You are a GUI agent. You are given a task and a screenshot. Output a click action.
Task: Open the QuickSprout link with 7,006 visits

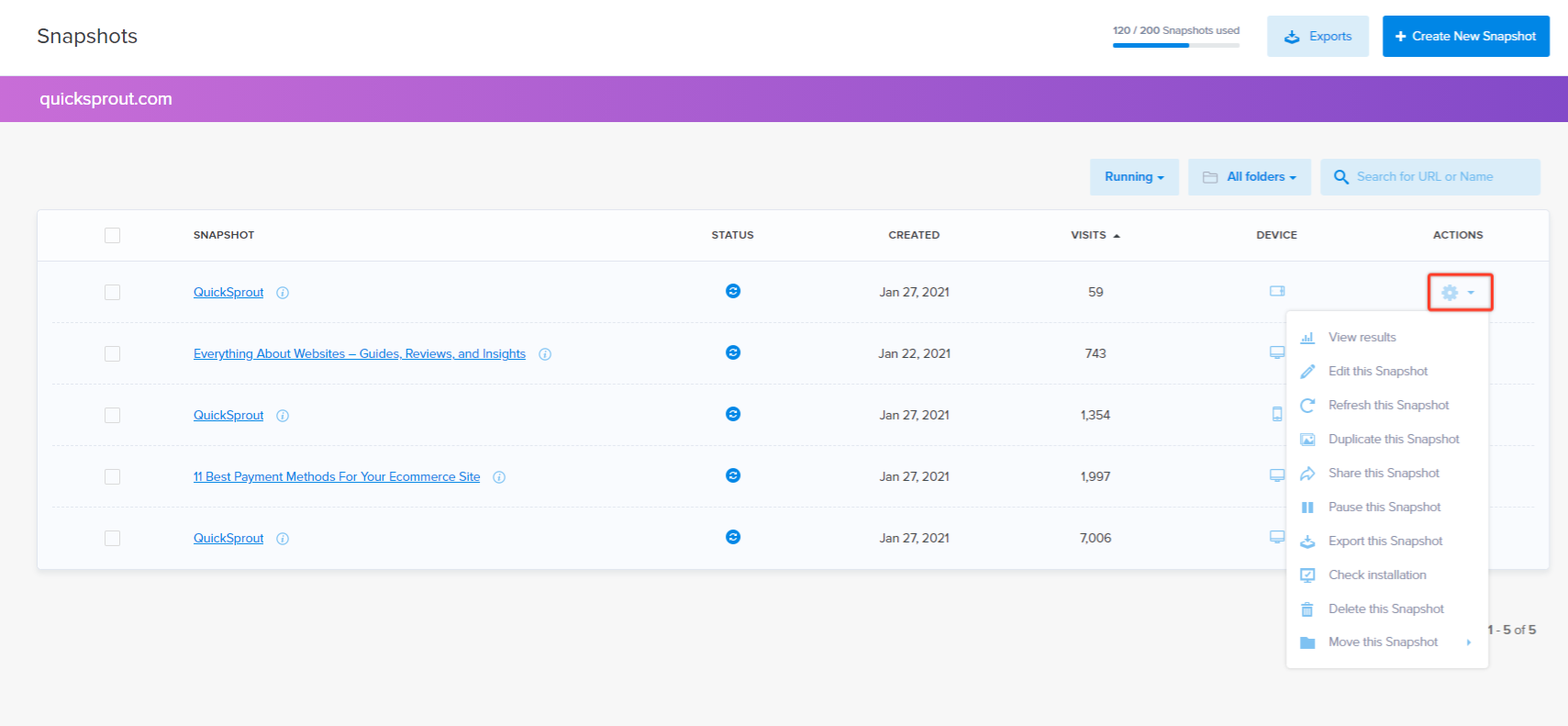[228, 539]
